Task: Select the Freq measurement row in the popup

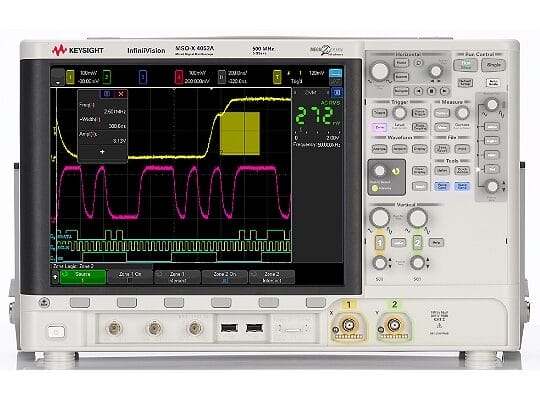Action: (103, 108)
